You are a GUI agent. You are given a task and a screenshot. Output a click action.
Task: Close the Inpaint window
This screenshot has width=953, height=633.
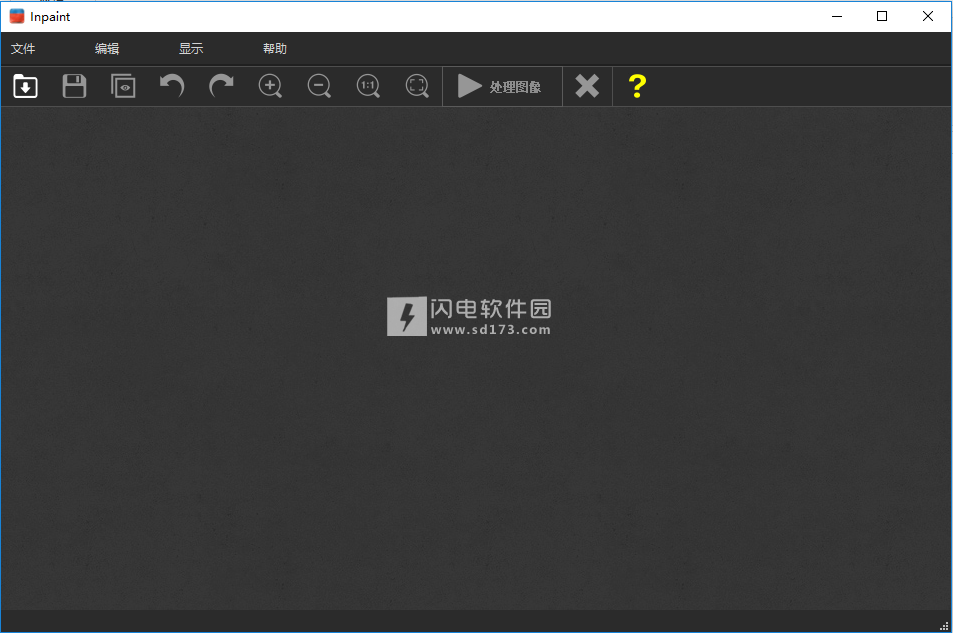click(927, 16)
